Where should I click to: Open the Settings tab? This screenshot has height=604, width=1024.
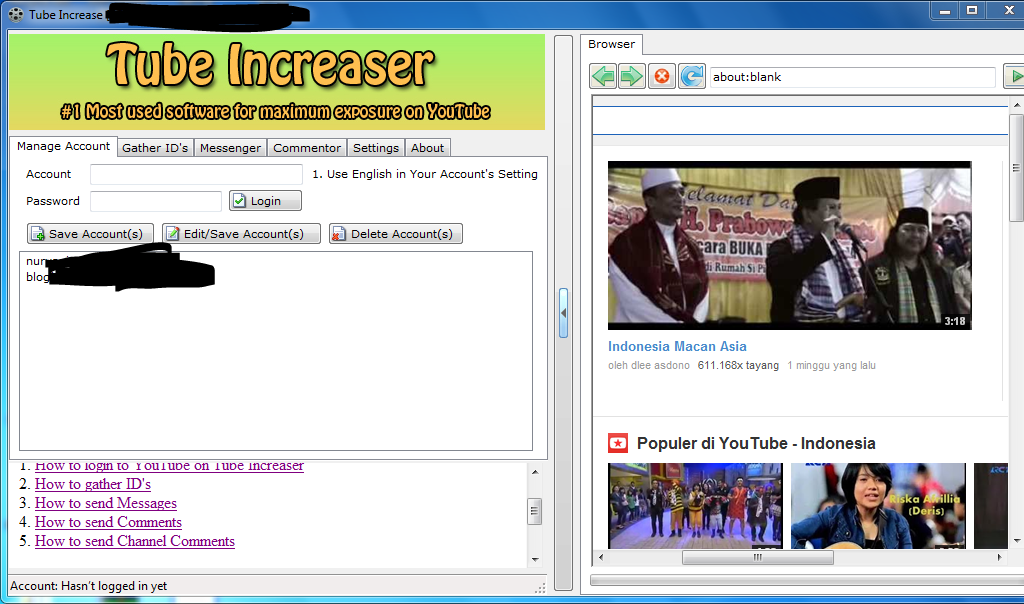[x=376, y=148]
